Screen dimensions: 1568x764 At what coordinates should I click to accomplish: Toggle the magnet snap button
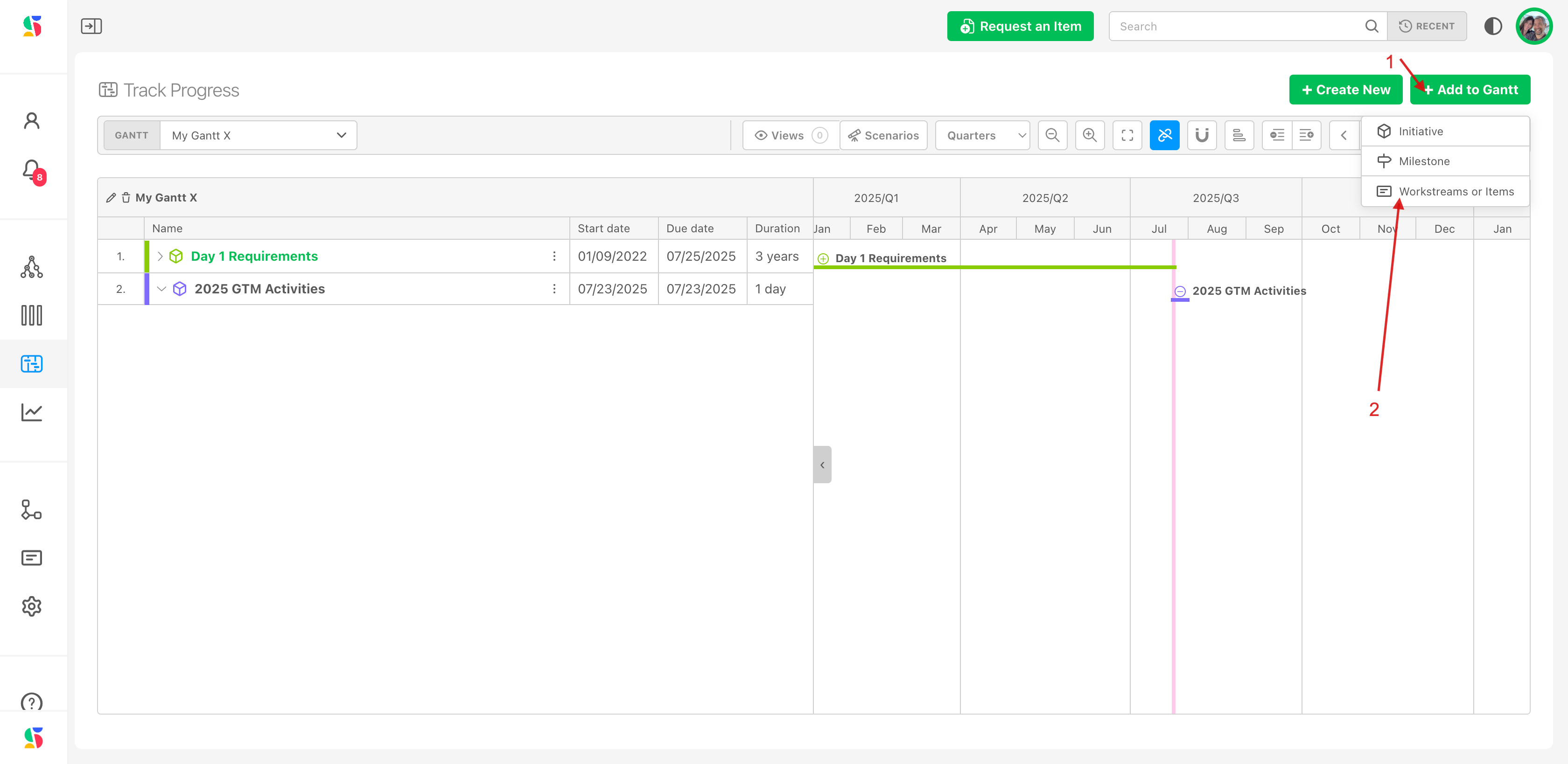point(1202,135)
